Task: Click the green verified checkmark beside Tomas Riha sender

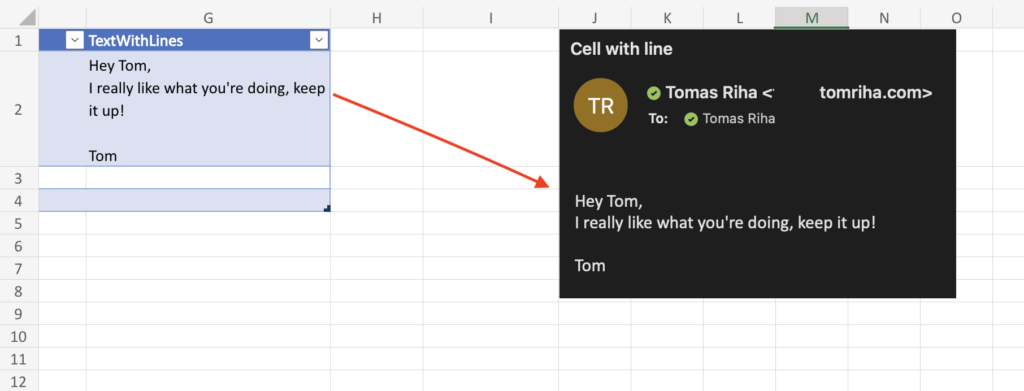Action: pos(653,93)
